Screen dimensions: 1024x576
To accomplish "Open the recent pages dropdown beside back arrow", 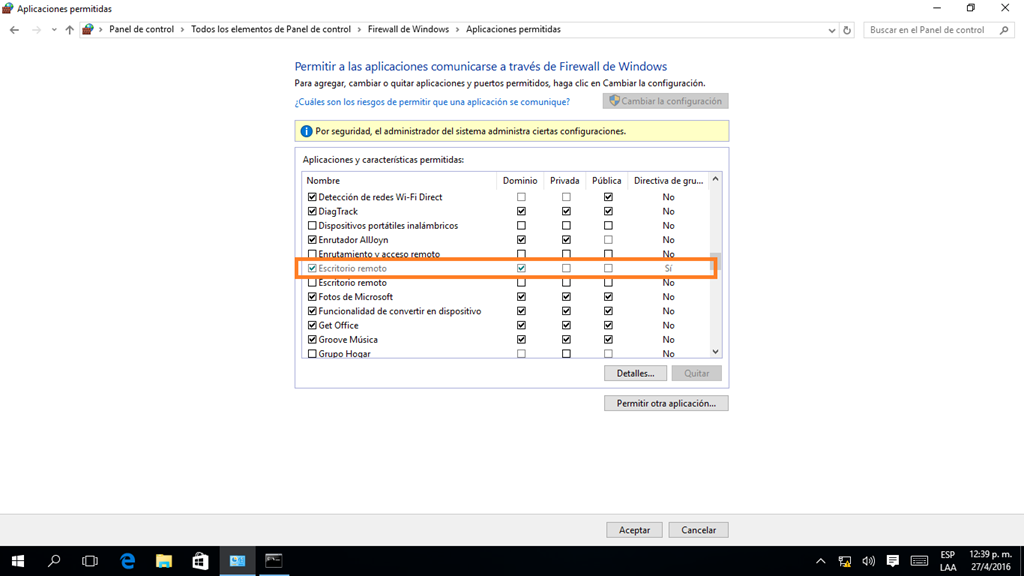I will 52,30.
